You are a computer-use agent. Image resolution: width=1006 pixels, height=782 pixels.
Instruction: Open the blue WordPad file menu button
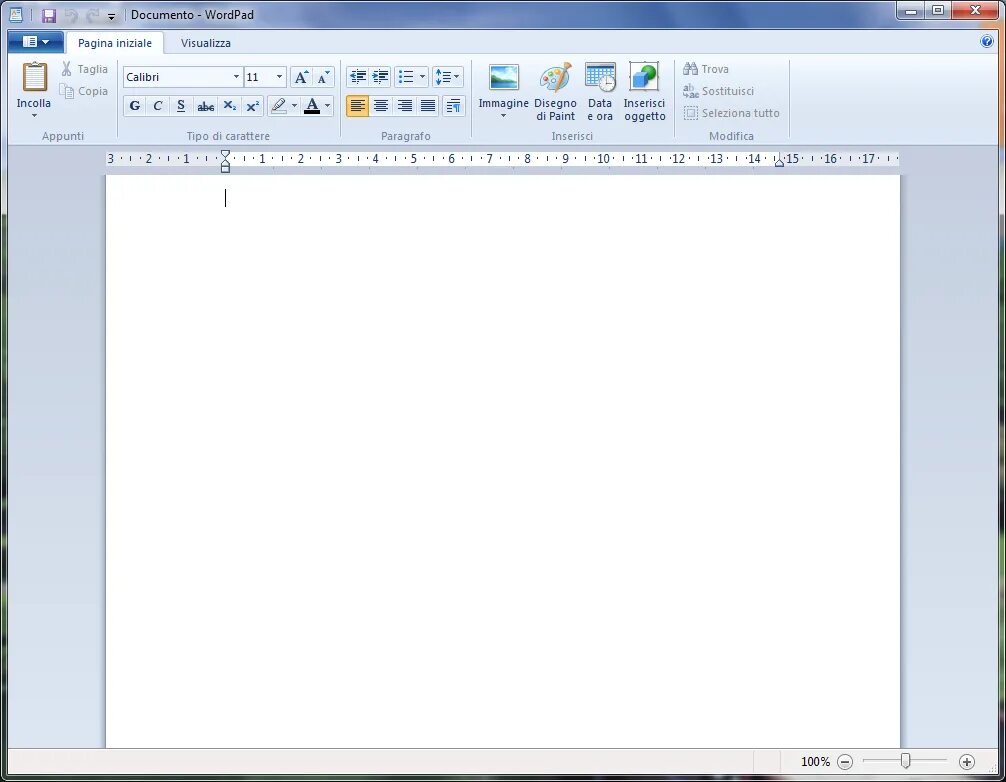point(36,42)
